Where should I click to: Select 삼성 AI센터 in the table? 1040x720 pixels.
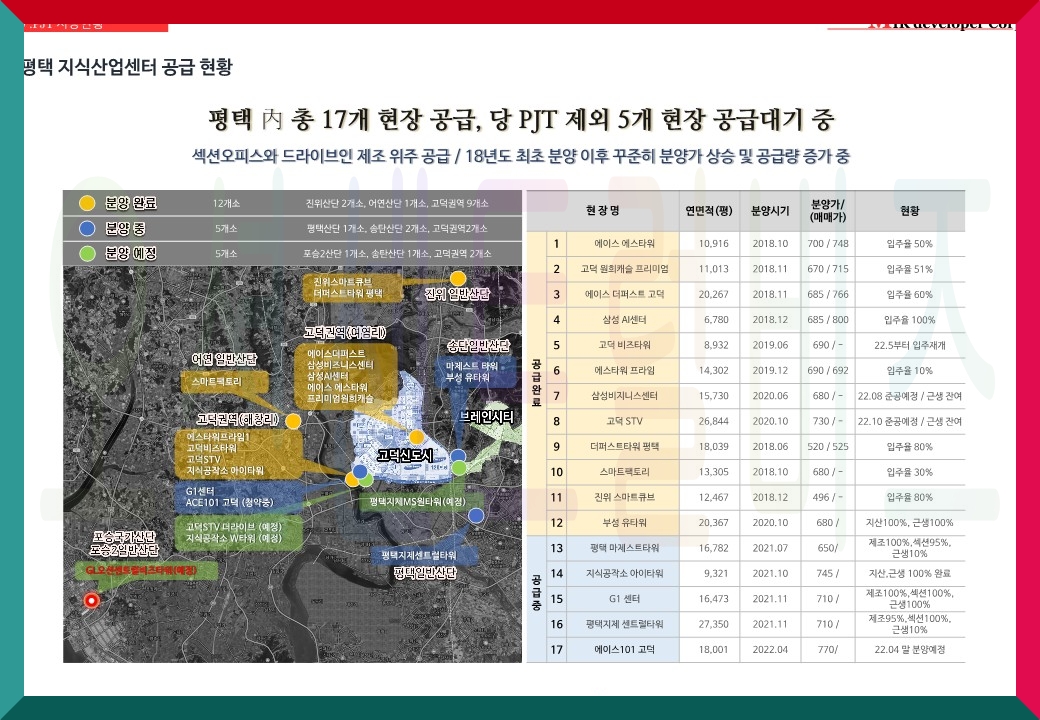coord(624,320)
